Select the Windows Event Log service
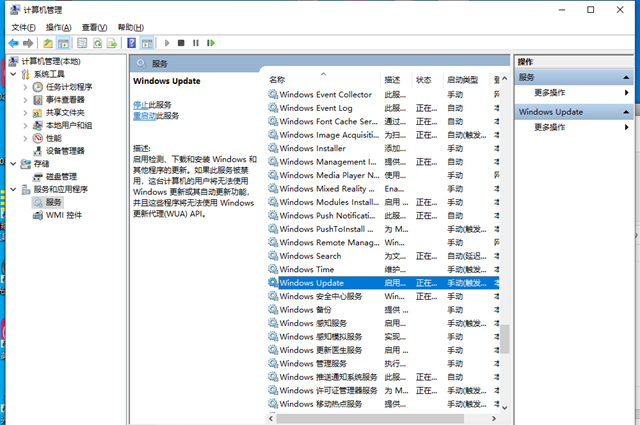The image size is (640, 425). coord(383,108)
